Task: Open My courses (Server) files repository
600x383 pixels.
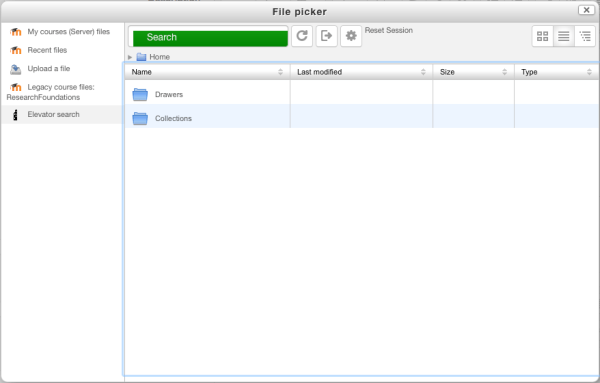Action: coord(62,32)
